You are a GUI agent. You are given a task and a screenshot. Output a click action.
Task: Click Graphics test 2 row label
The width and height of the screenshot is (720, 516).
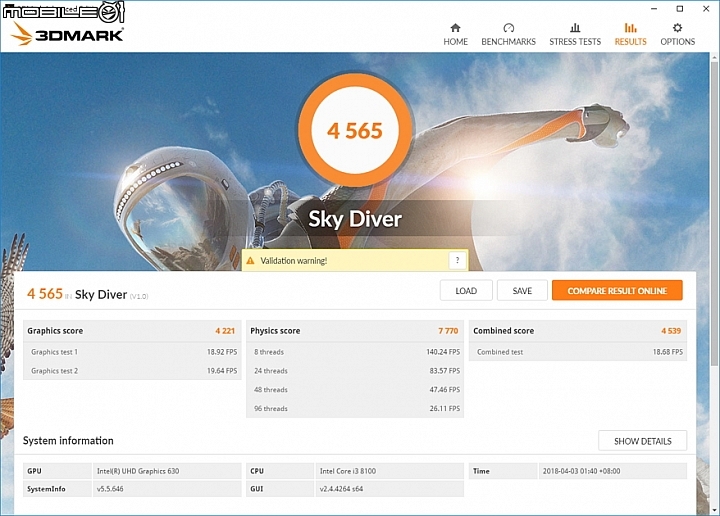[x=55, y=371]
